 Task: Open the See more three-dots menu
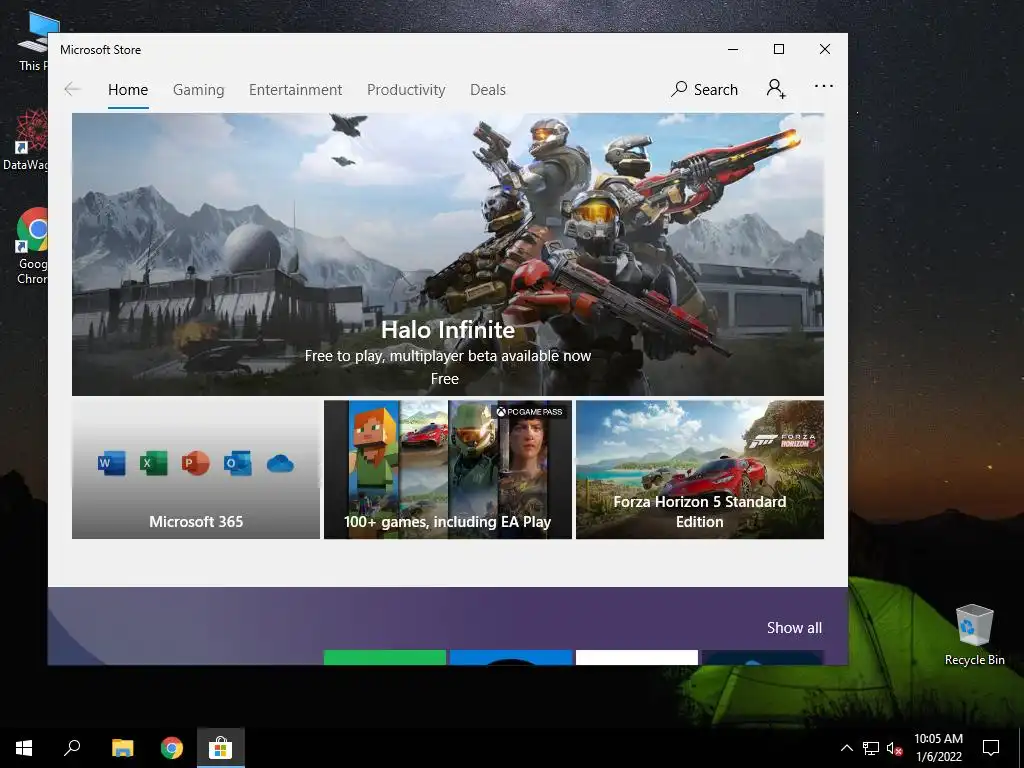click(x=824, y=86)
